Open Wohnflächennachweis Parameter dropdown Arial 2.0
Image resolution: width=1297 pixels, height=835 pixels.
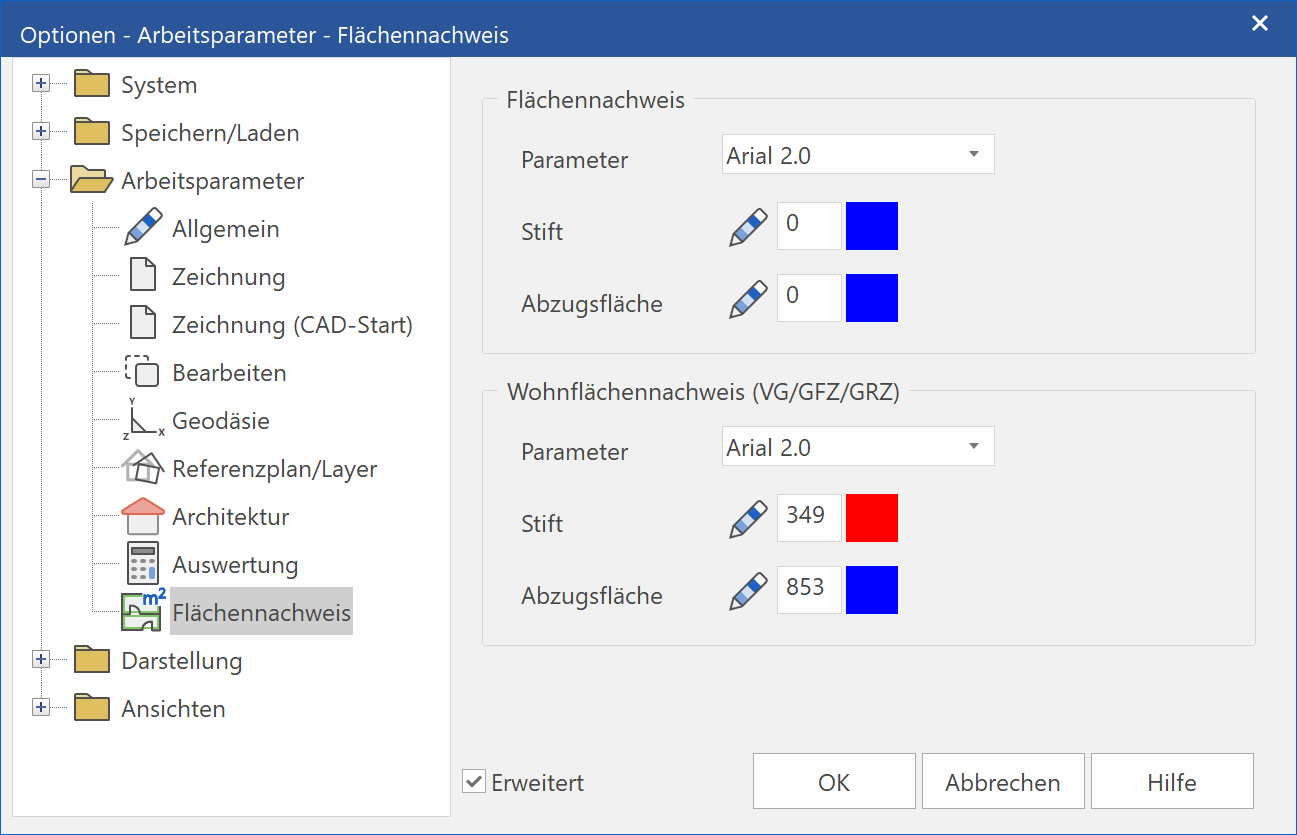858,447
